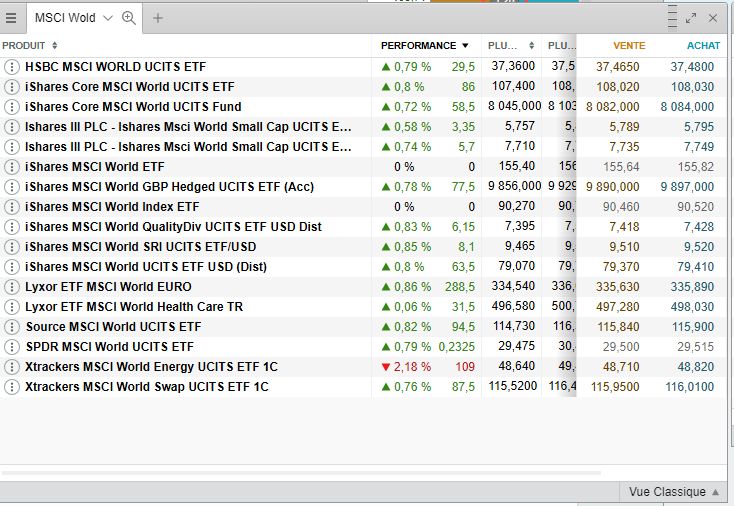Click the 2,18 % negative performance value
Screen dimensions: 734x506
click(412, 367)
